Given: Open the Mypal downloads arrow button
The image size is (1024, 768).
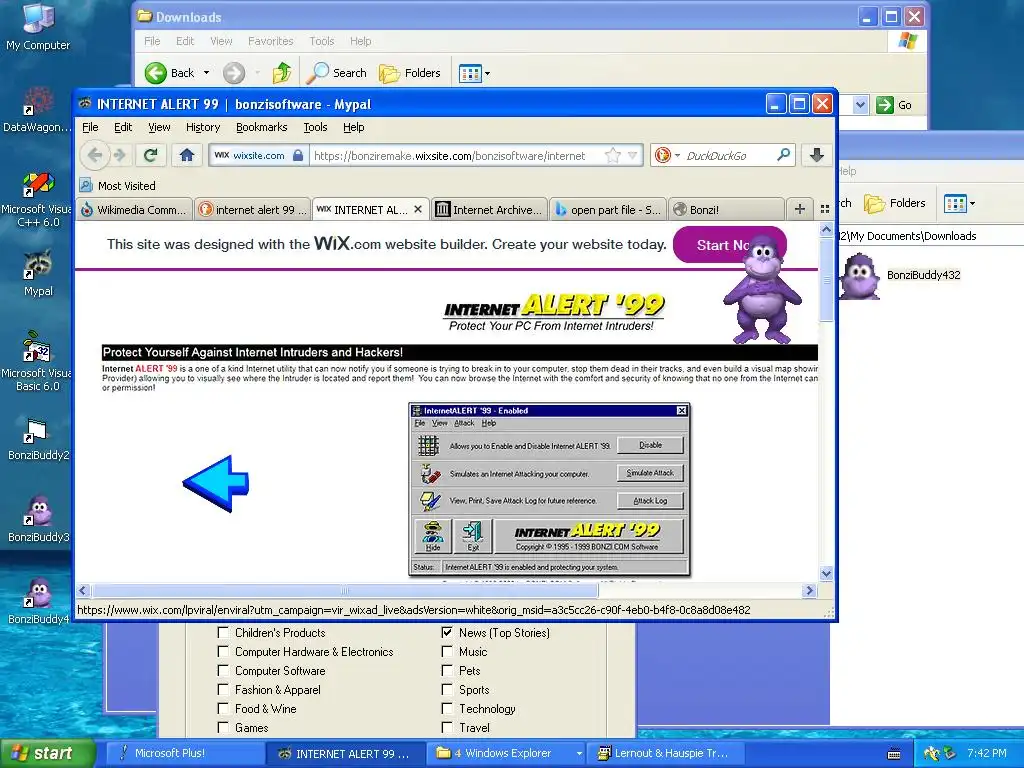Looking at the screenshot, I should point(816,155).
